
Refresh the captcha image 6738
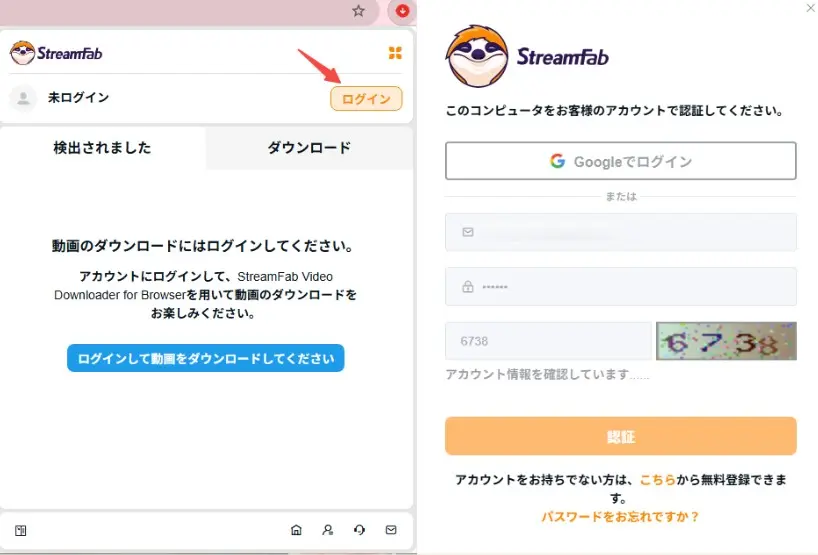pyautogui.click(x=726, y=341)
